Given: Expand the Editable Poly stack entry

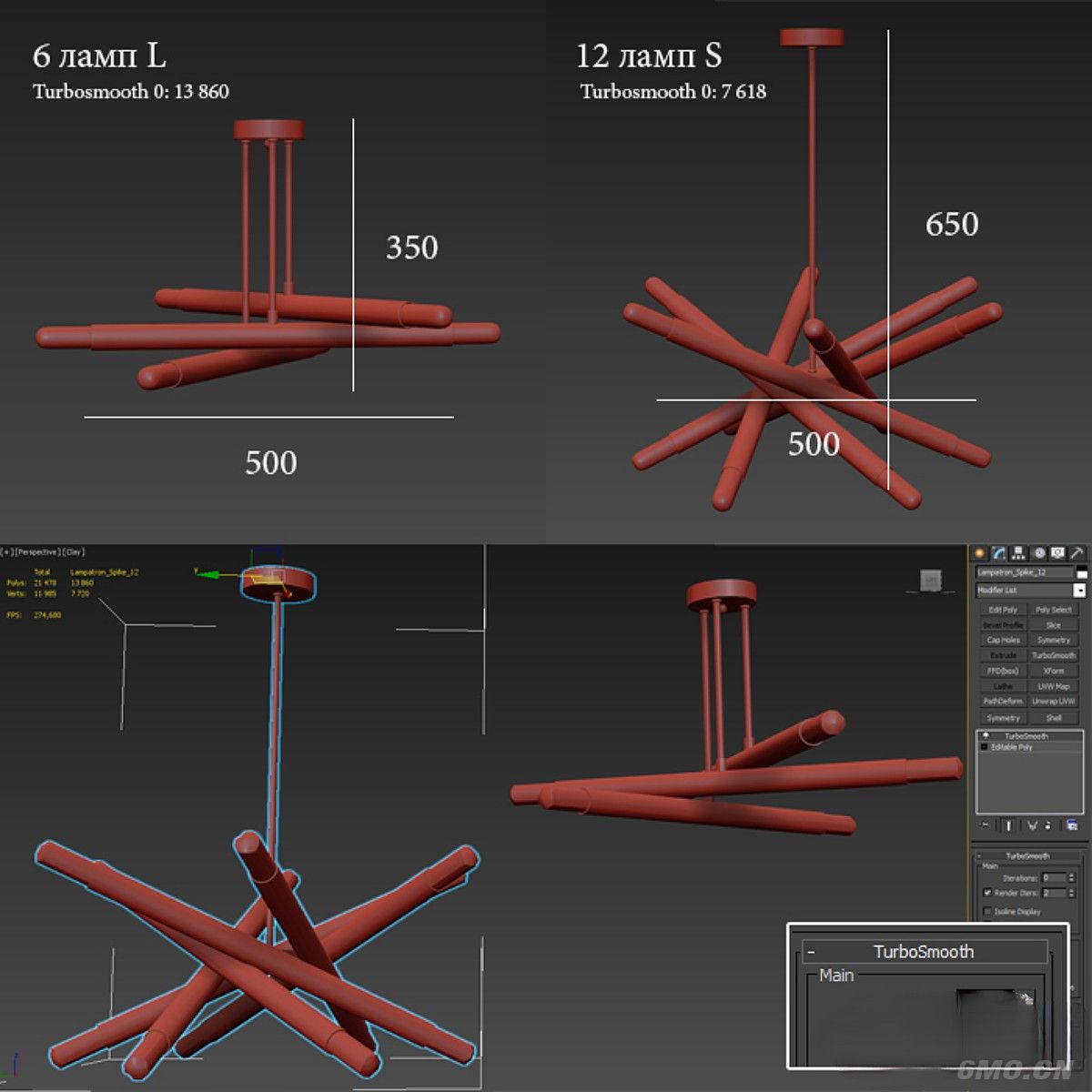Looking at the screenshot, I should point(985,746).
